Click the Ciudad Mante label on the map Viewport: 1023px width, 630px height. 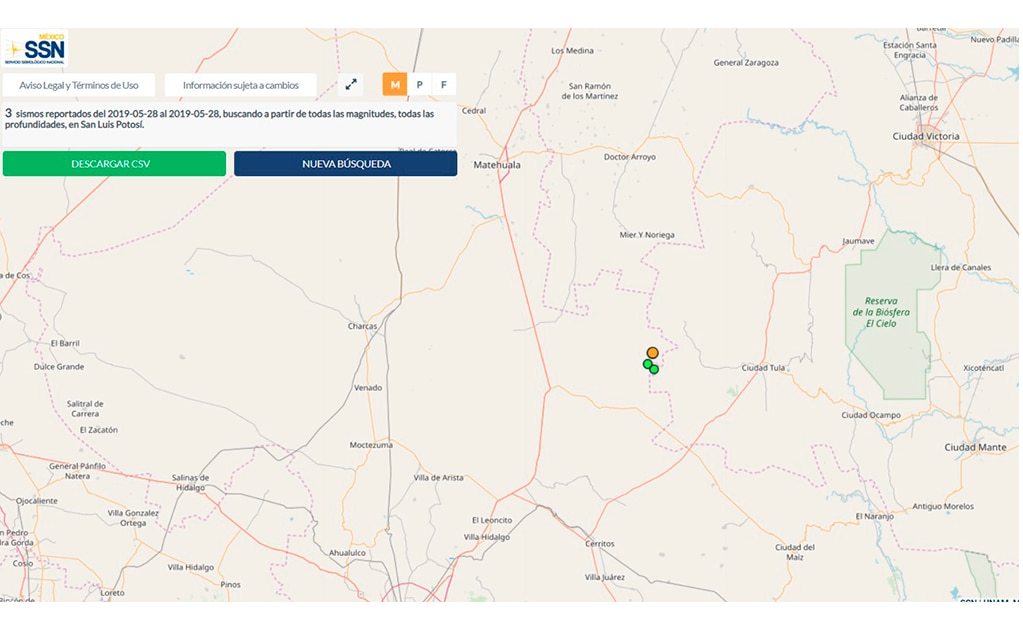pos(975,447)
